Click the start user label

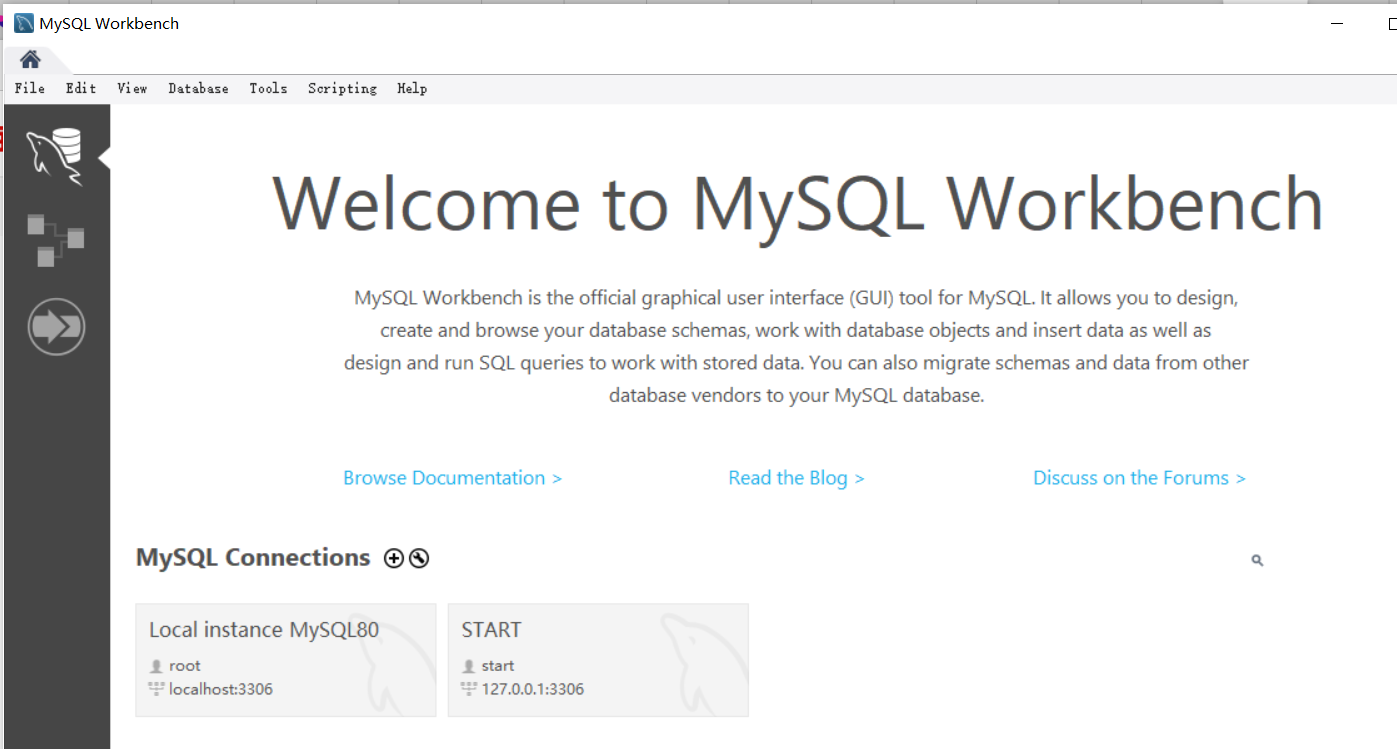[498, 666]
